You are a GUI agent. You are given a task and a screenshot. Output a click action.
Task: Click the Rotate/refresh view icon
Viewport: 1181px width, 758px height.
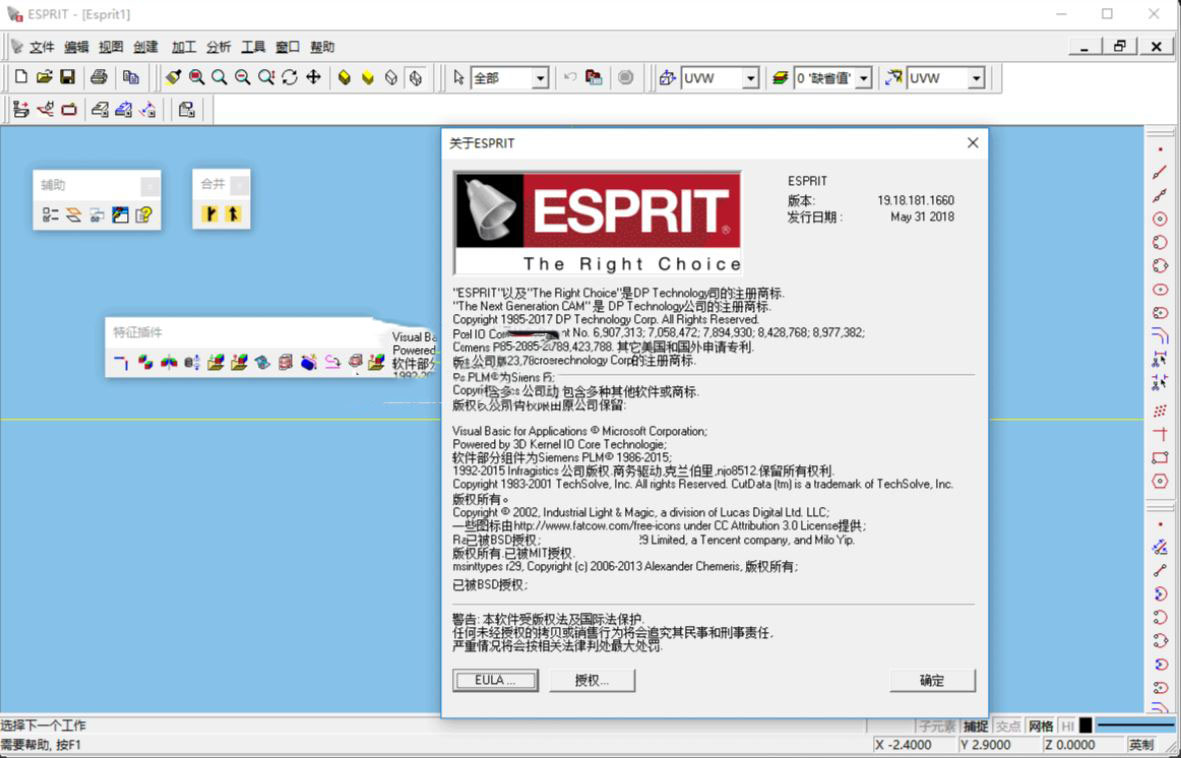click(x=290, y=77)
